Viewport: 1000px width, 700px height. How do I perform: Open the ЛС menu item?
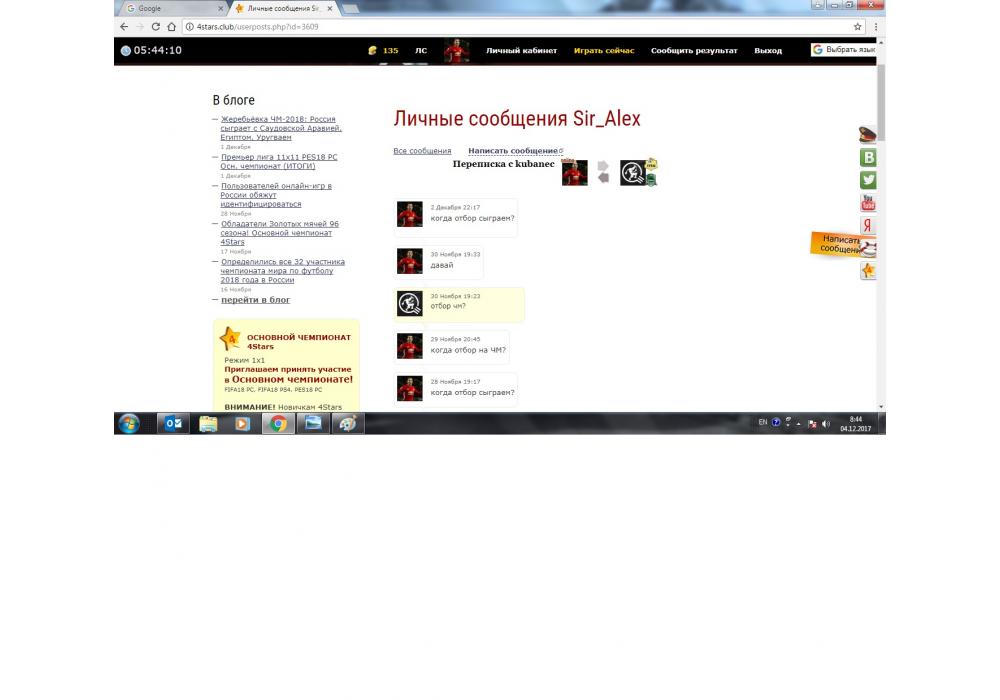tap(421, 50)
